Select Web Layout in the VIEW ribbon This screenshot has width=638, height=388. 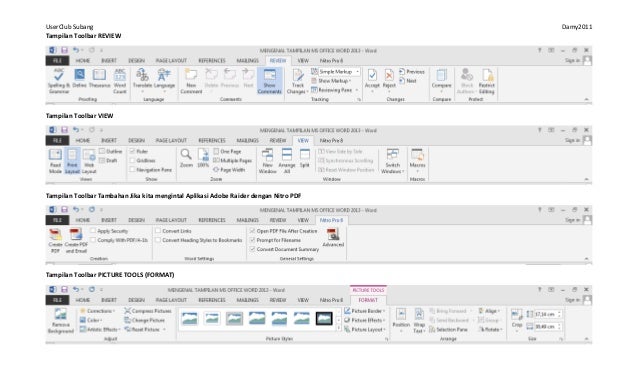click(89, 161)
